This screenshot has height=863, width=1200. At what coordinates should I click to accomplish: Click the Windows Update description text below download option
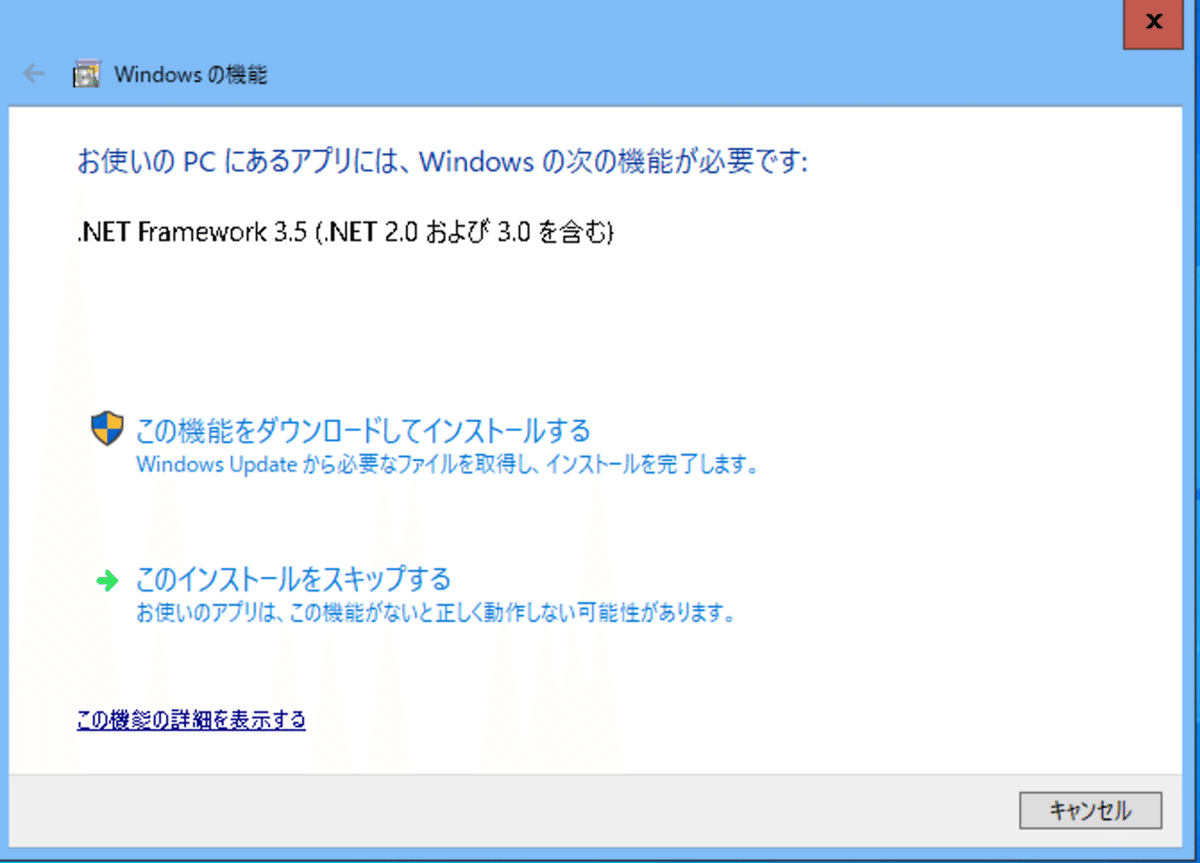(445, 464)
